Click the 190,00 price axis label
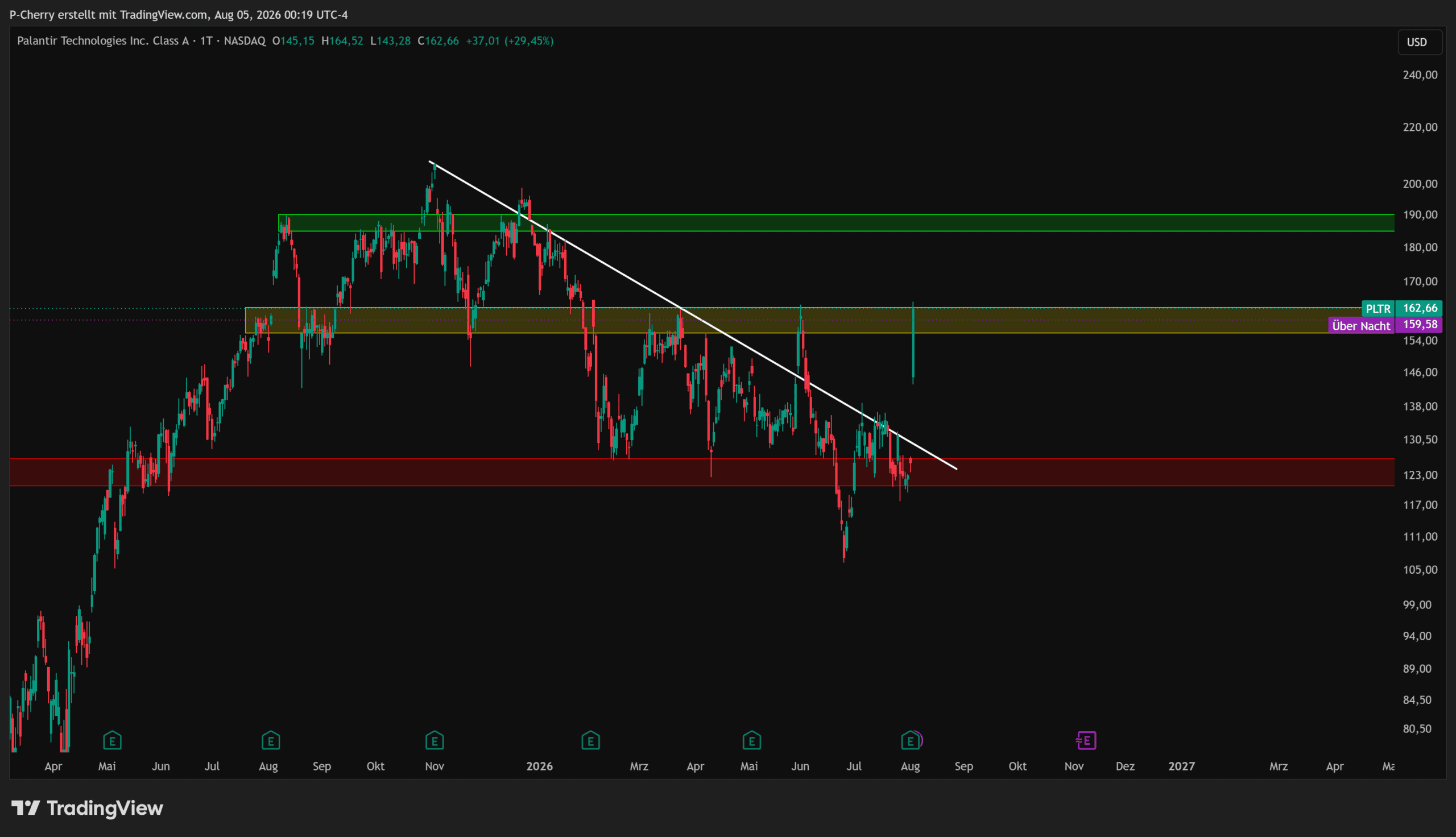1456x837 pixels. tap(1420, 214)
